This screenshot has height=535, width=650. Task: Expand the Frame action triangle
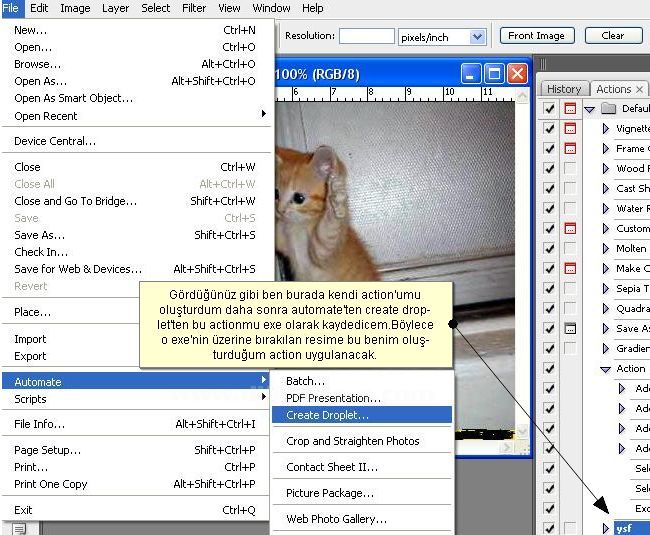[606, 148]
